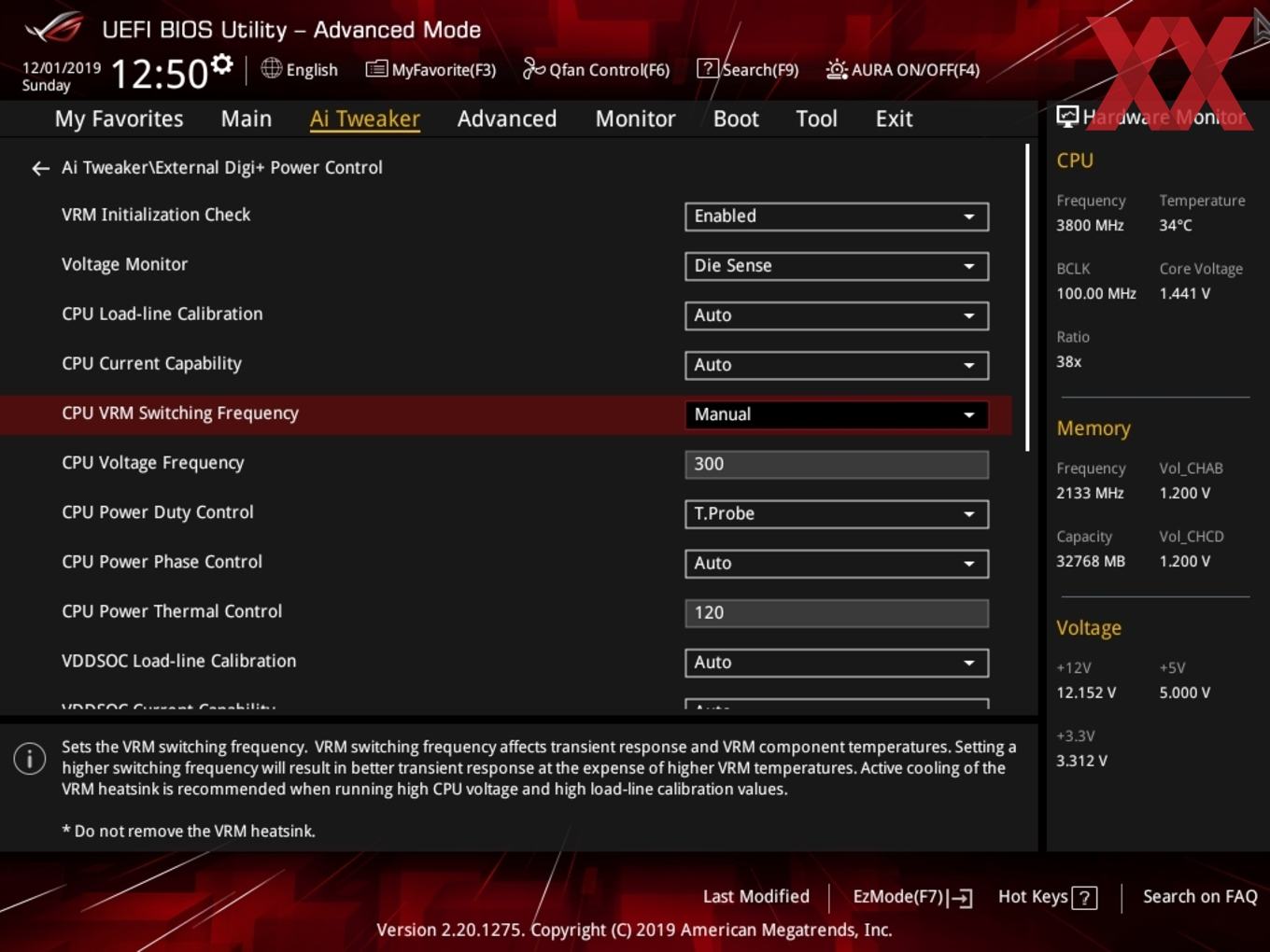Click the ROG logo icon

pos(53,28)
